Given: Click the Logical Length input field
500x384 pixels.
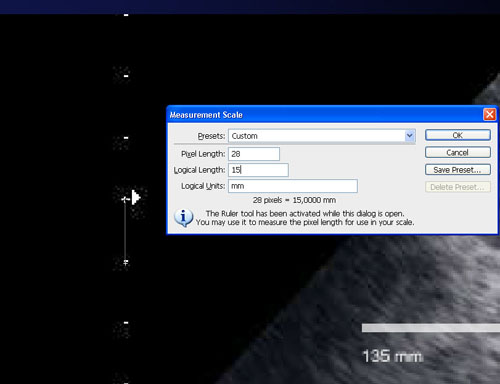Looking at the screenshot, I should pyautogui.click(x=258, y=170).
